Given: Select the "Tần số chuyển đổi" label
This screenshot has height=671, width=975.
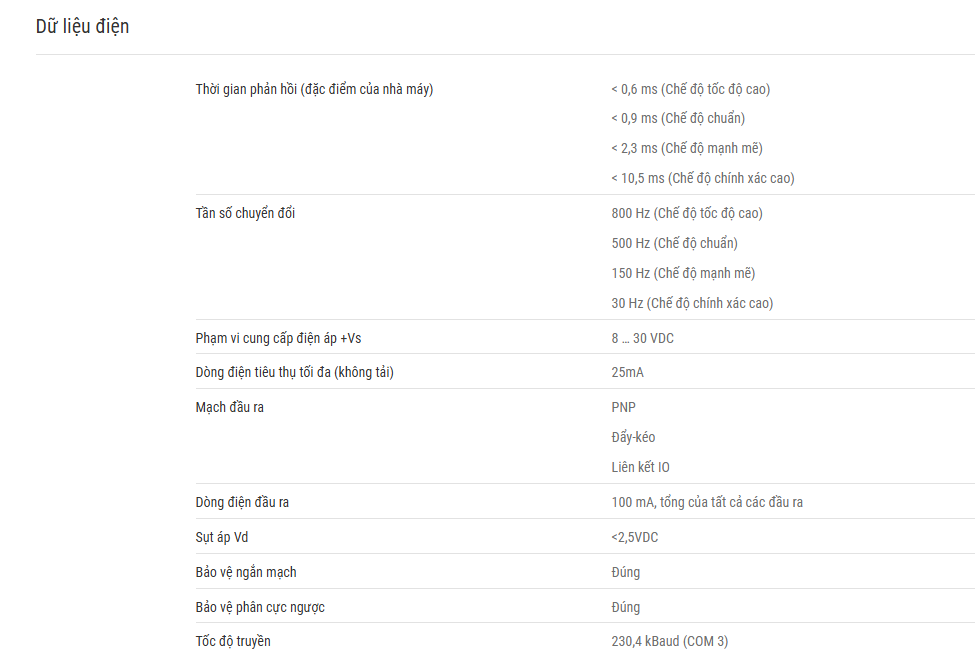Looking at the screenshot, I should tap(245, 213).
